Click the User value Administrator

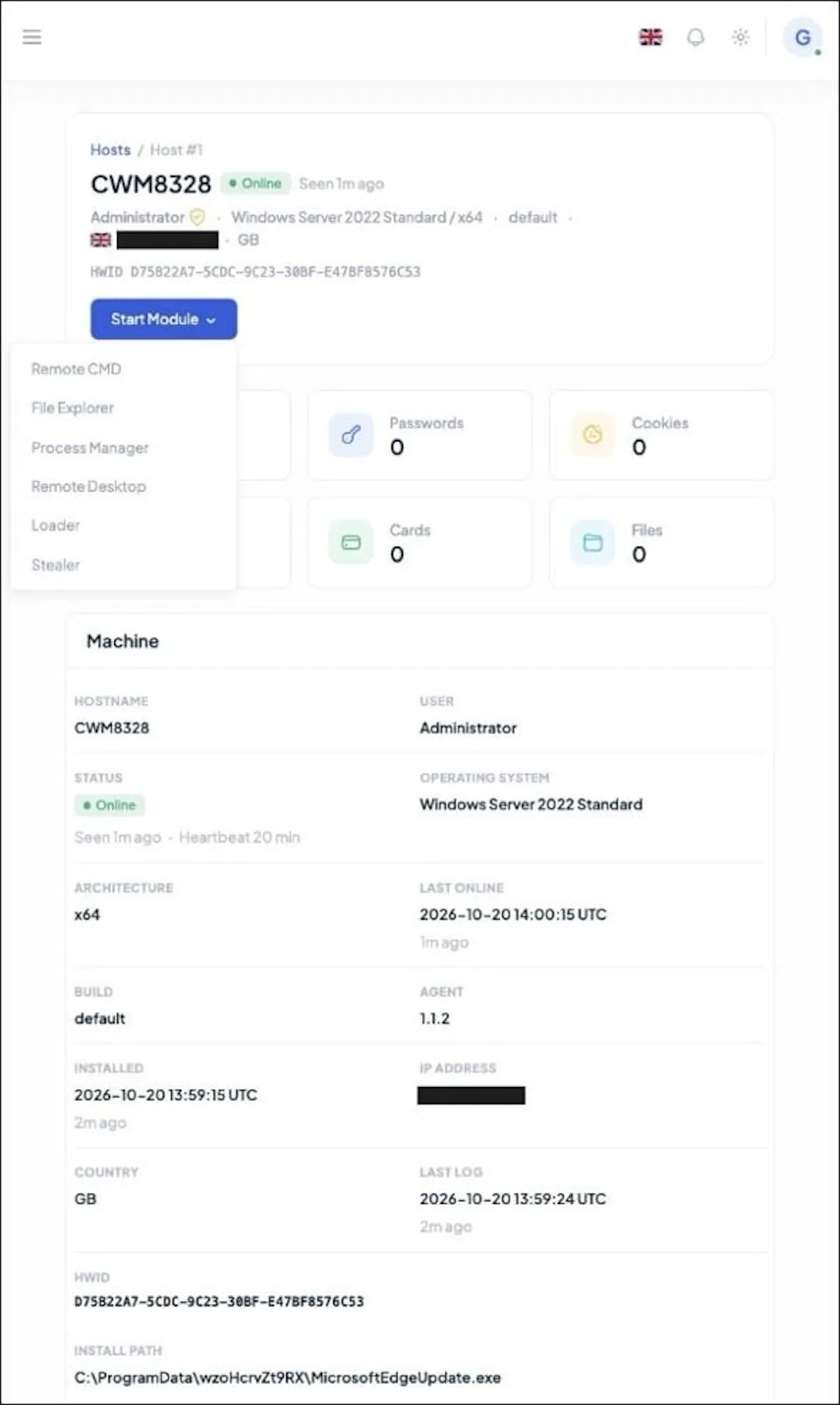[x=468, y=728]
